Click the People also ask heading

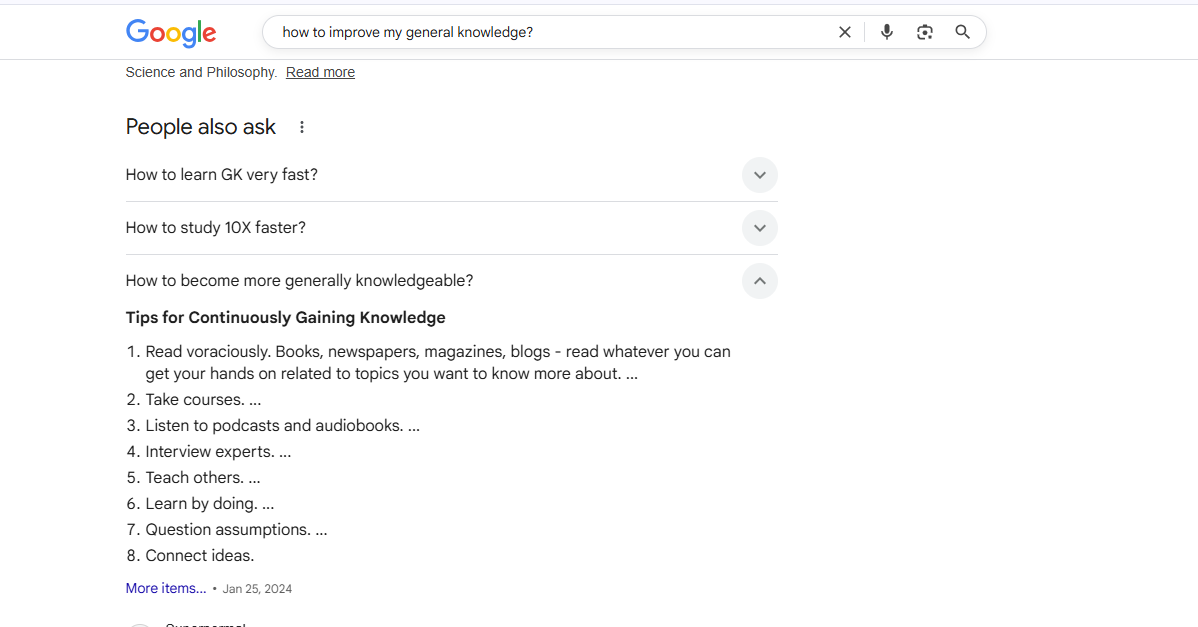coord(200,127)
